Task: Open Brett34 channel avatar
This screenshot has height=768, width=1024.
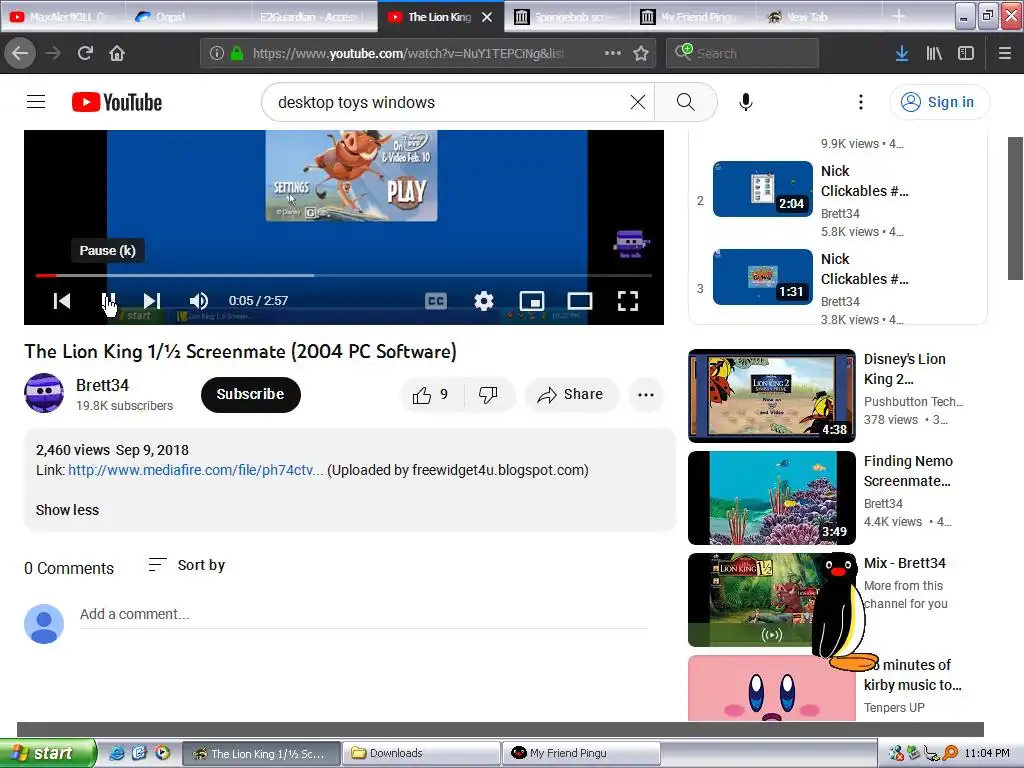Action: pos(44,393)
